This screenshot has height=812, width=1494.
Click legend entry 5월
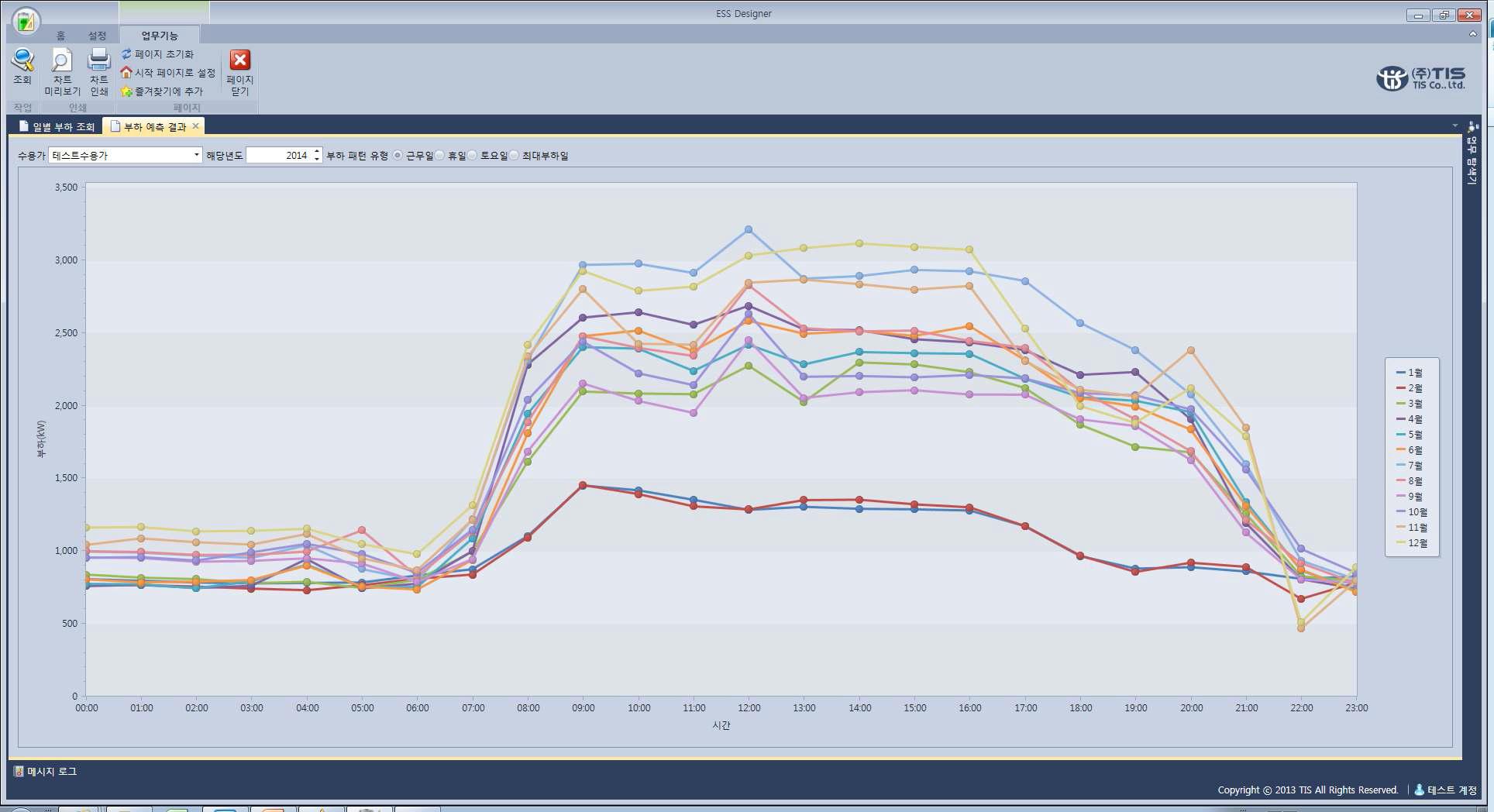coord(1410,435)
